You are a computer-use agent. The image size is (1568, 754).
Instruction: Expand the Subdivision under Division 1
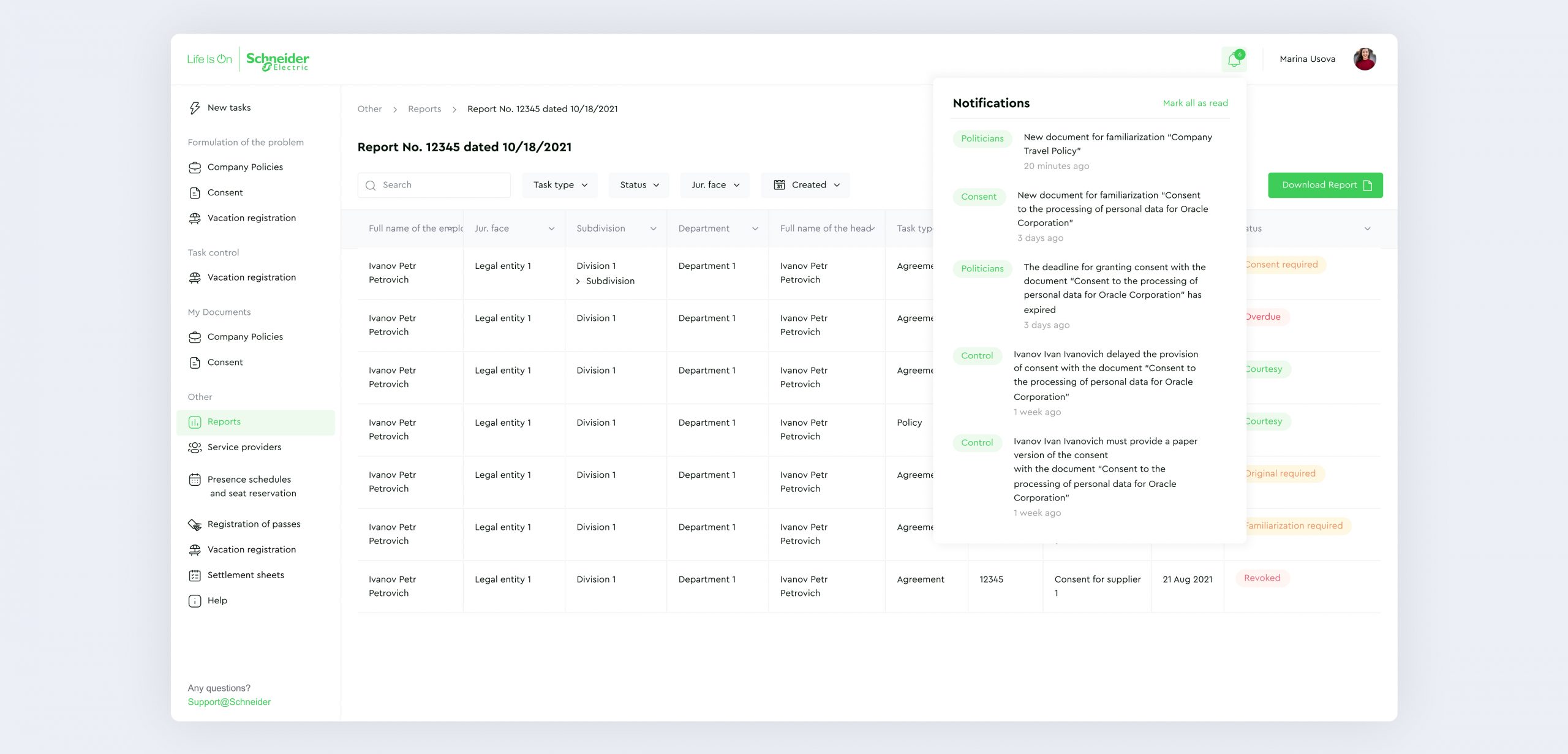578,281
